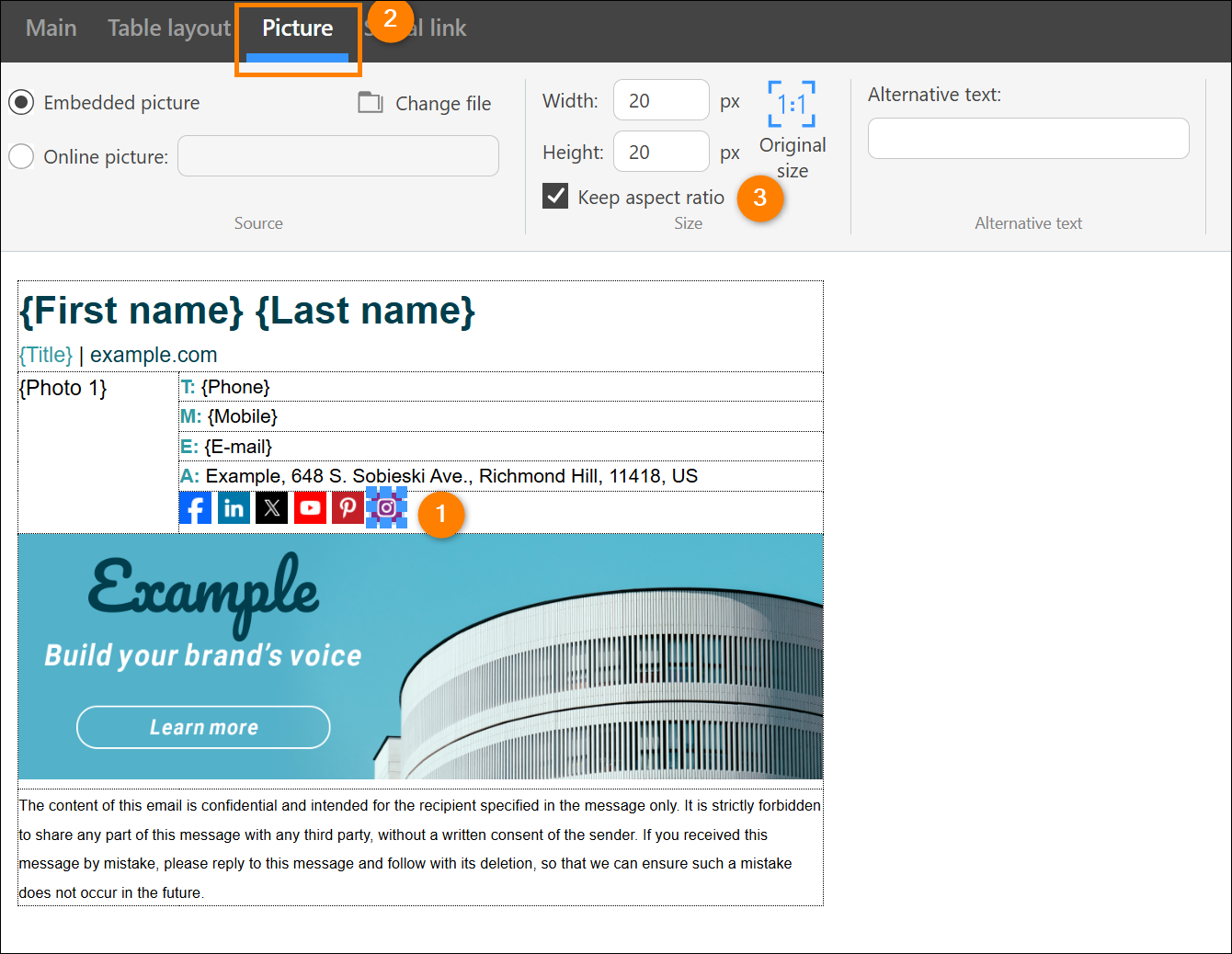Image resolution: width=1232 pixels, height=954 pixels.
Task: Select the Pinterest social icon
Action: 348,507
